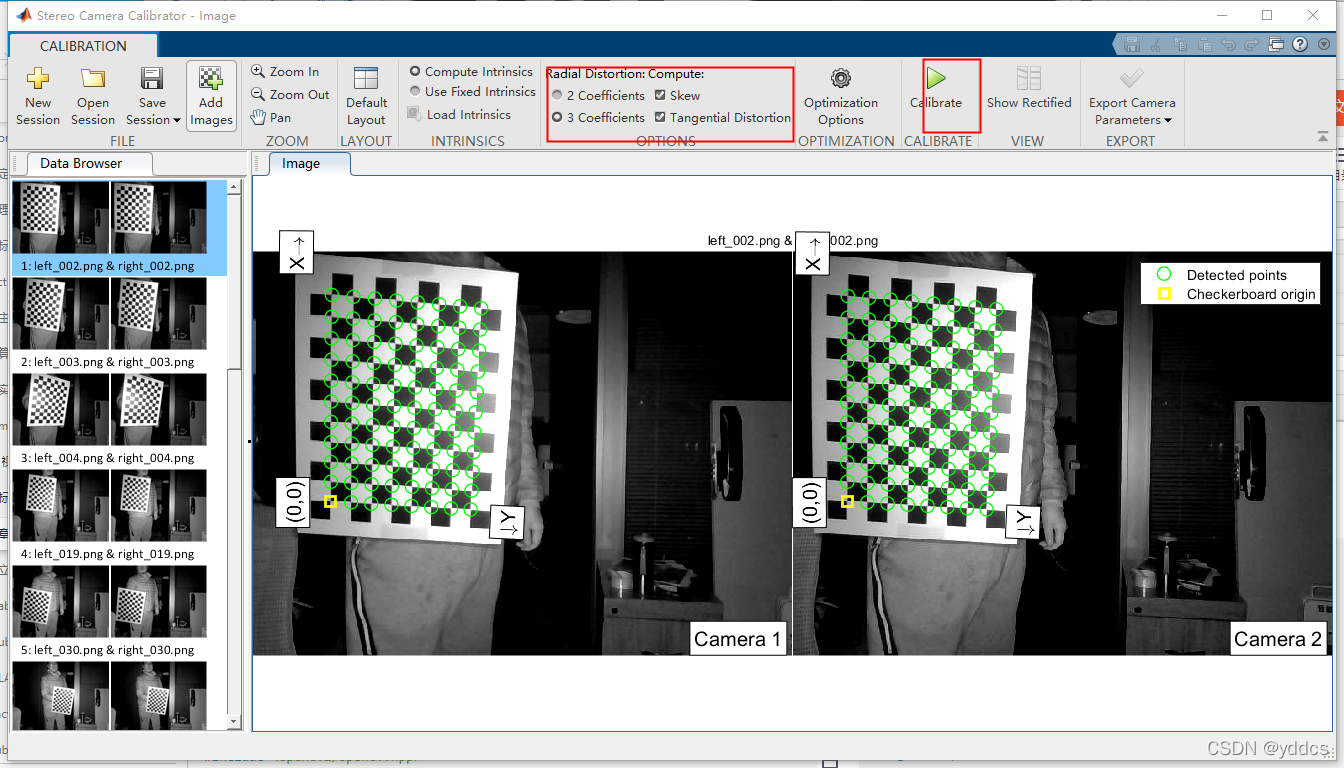
Task: Select image pair left_030.png & right_030.png
Action: point(119,611)
